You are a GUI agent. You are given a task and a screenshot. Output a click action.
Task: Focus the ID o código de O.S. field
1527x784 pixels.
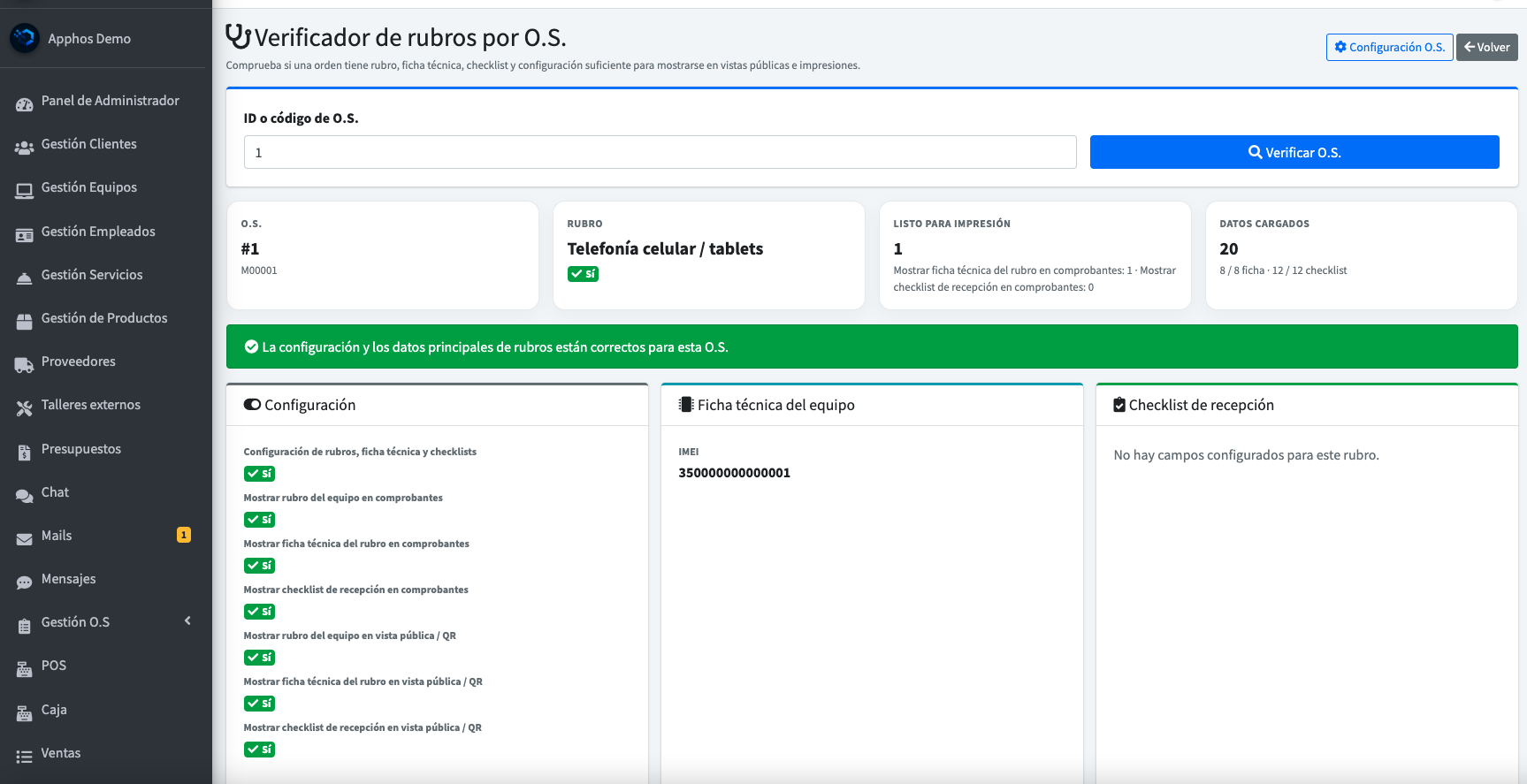[x=660, y=152]
